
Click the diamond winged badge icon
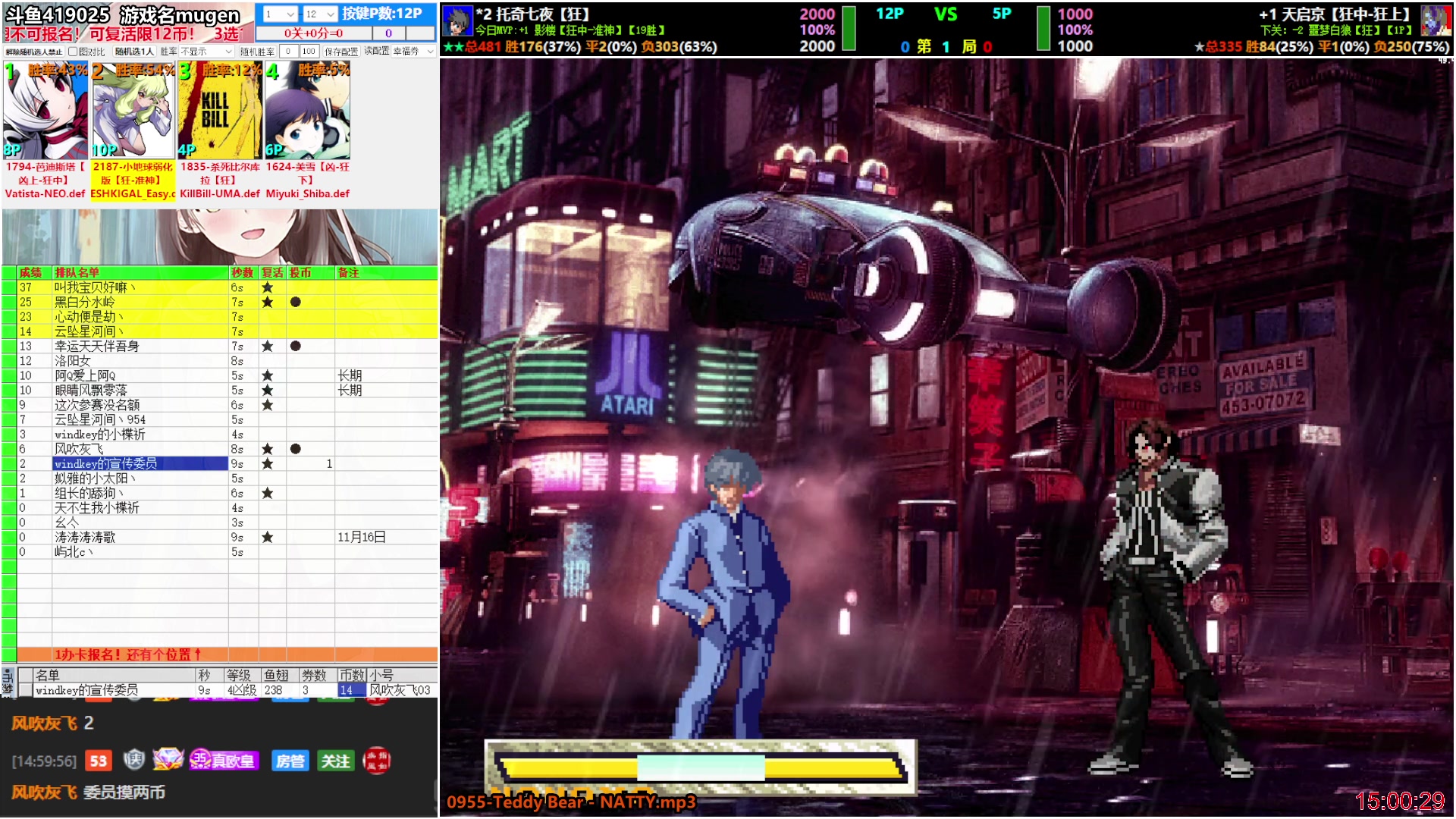(168, 759)
